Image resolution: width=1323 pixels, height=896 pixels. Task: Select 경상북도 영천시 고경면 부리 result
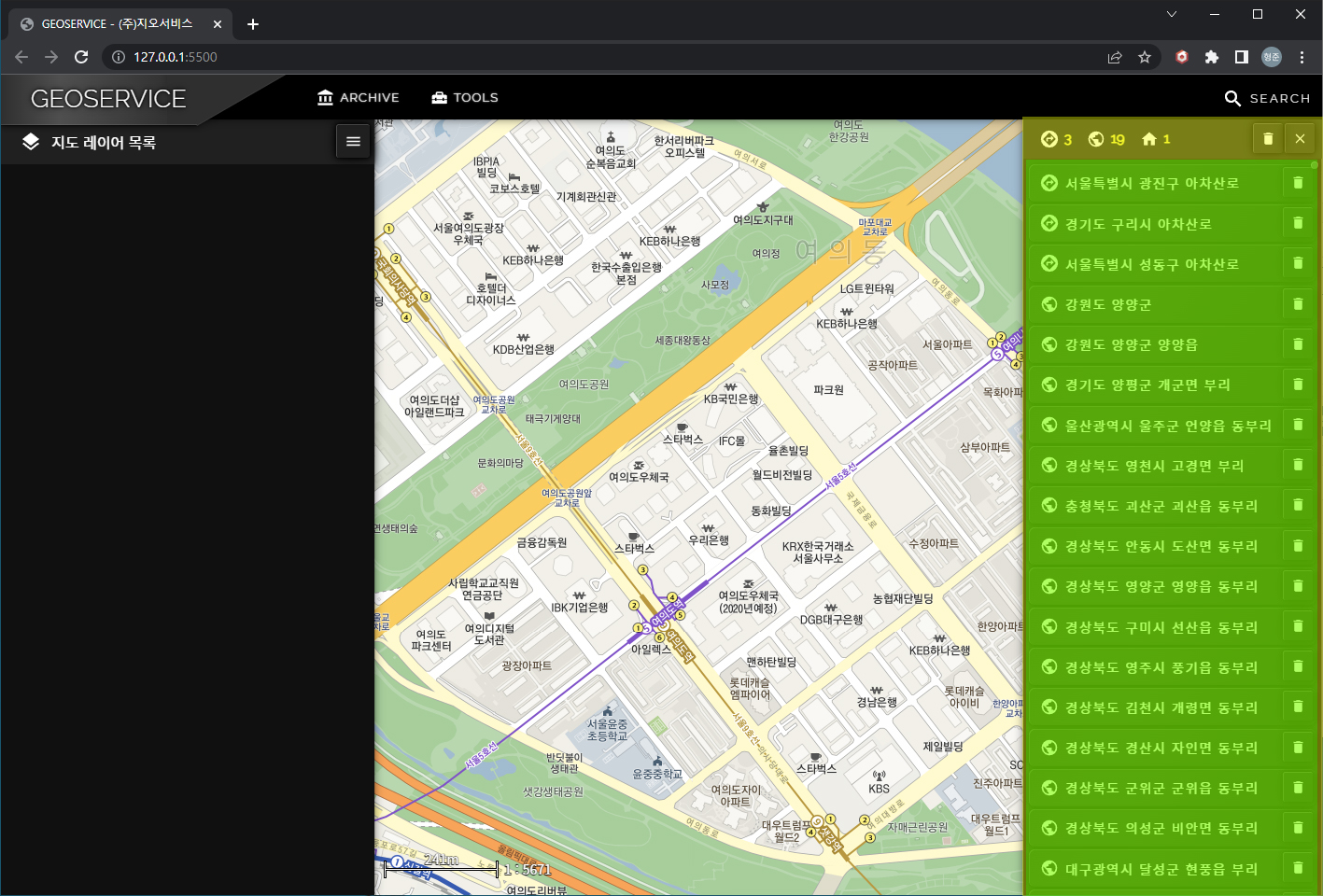[x=1153, y=466]
